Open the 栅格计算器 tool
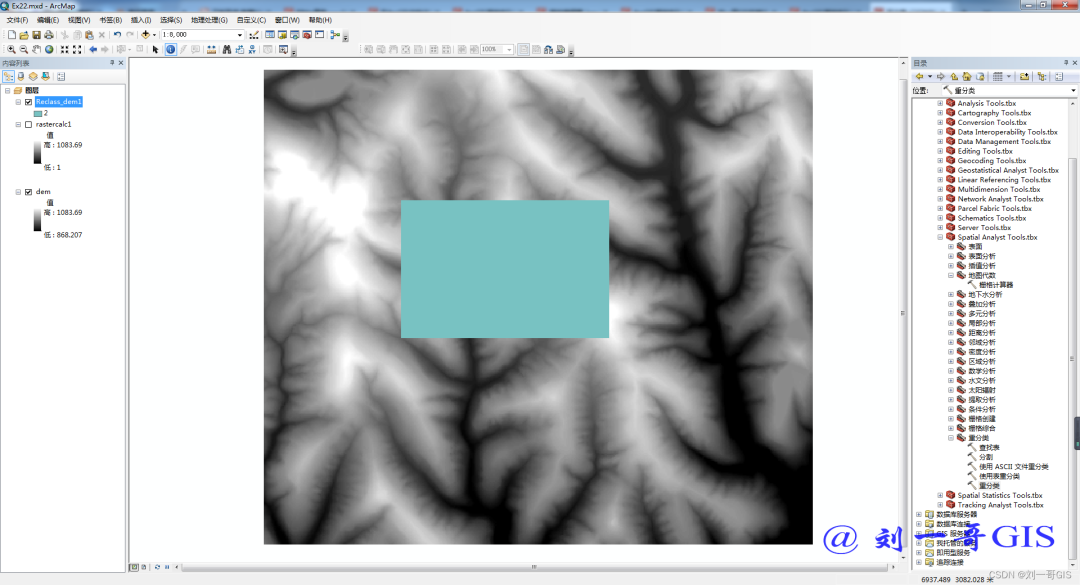1080x585 pixels. tap(995, 285)
